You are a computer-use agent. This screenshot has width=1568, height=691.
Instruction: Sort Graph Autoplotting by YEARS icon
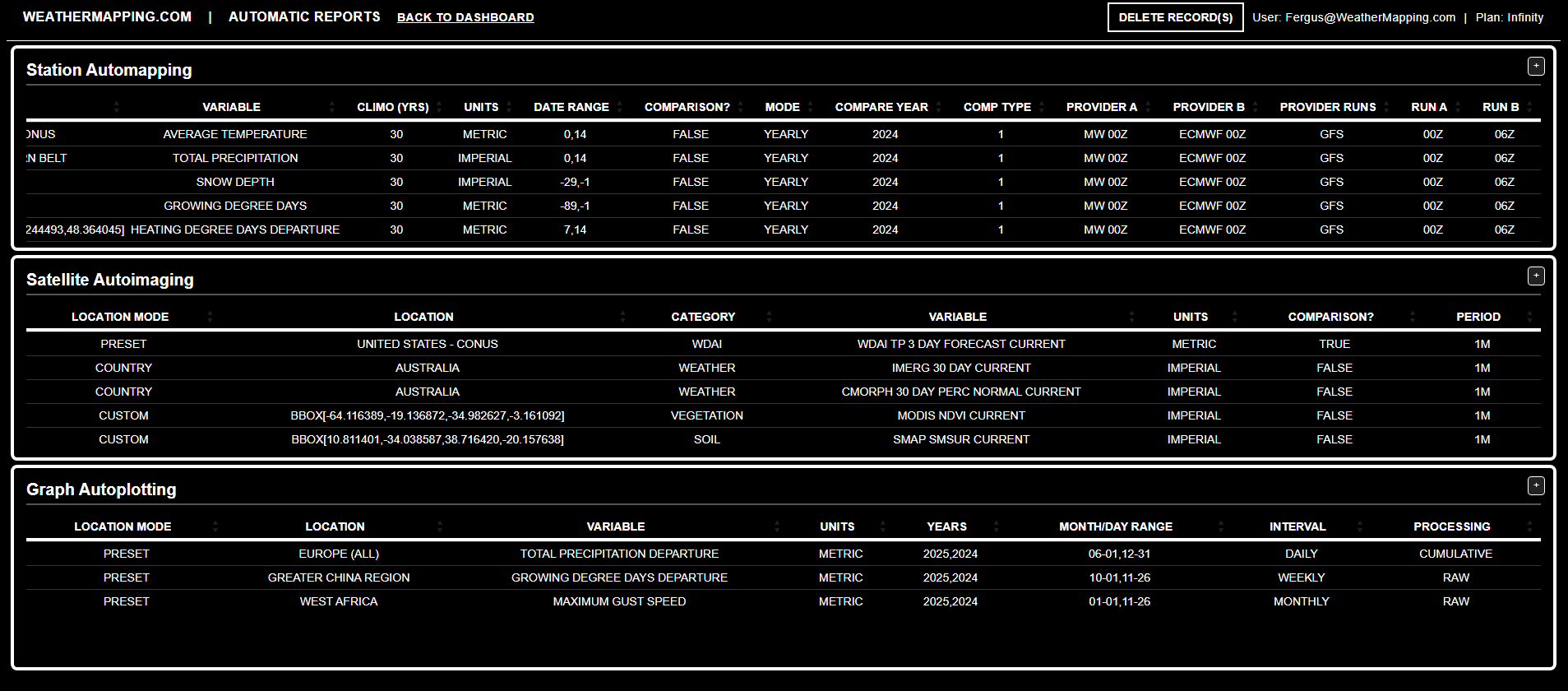[997, 526]
